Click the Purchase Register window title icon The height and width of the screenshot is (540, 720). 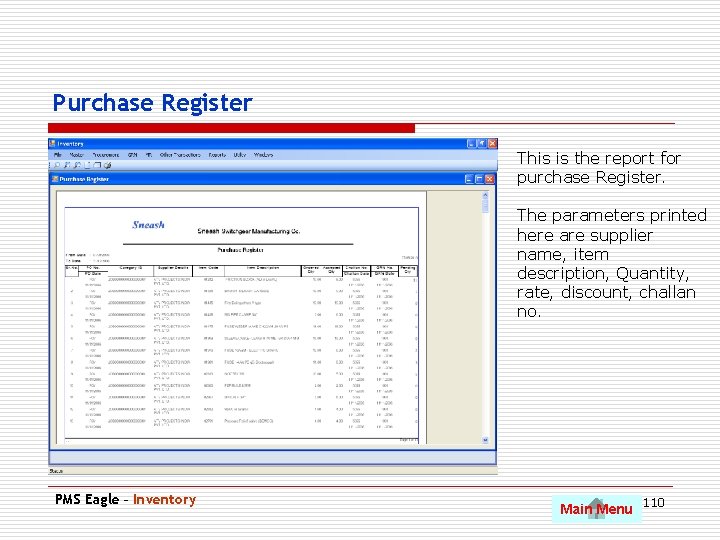54,179
